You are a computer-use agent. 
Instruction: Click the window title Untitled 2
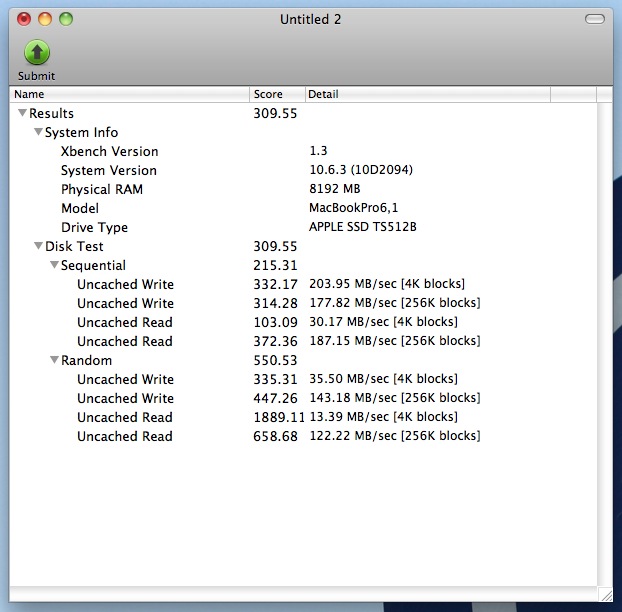tap(310, 19)
